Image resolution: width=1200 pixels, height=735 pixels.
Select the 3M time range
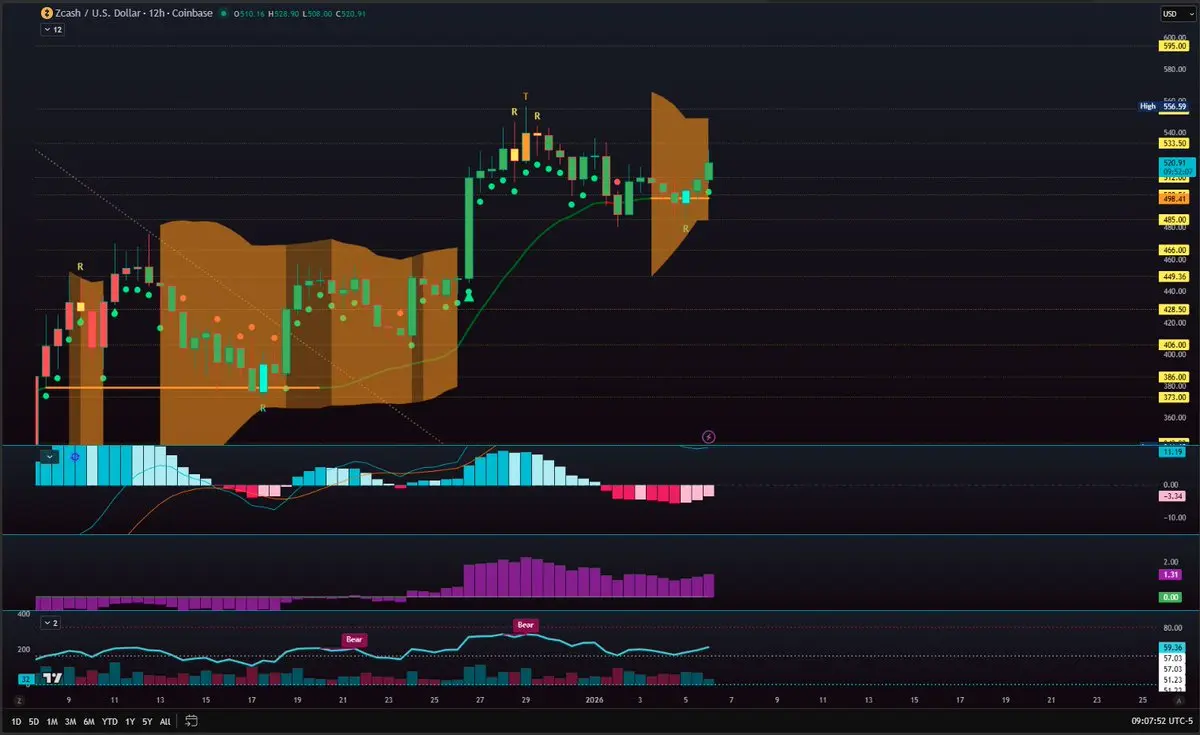tap(70, 721)
